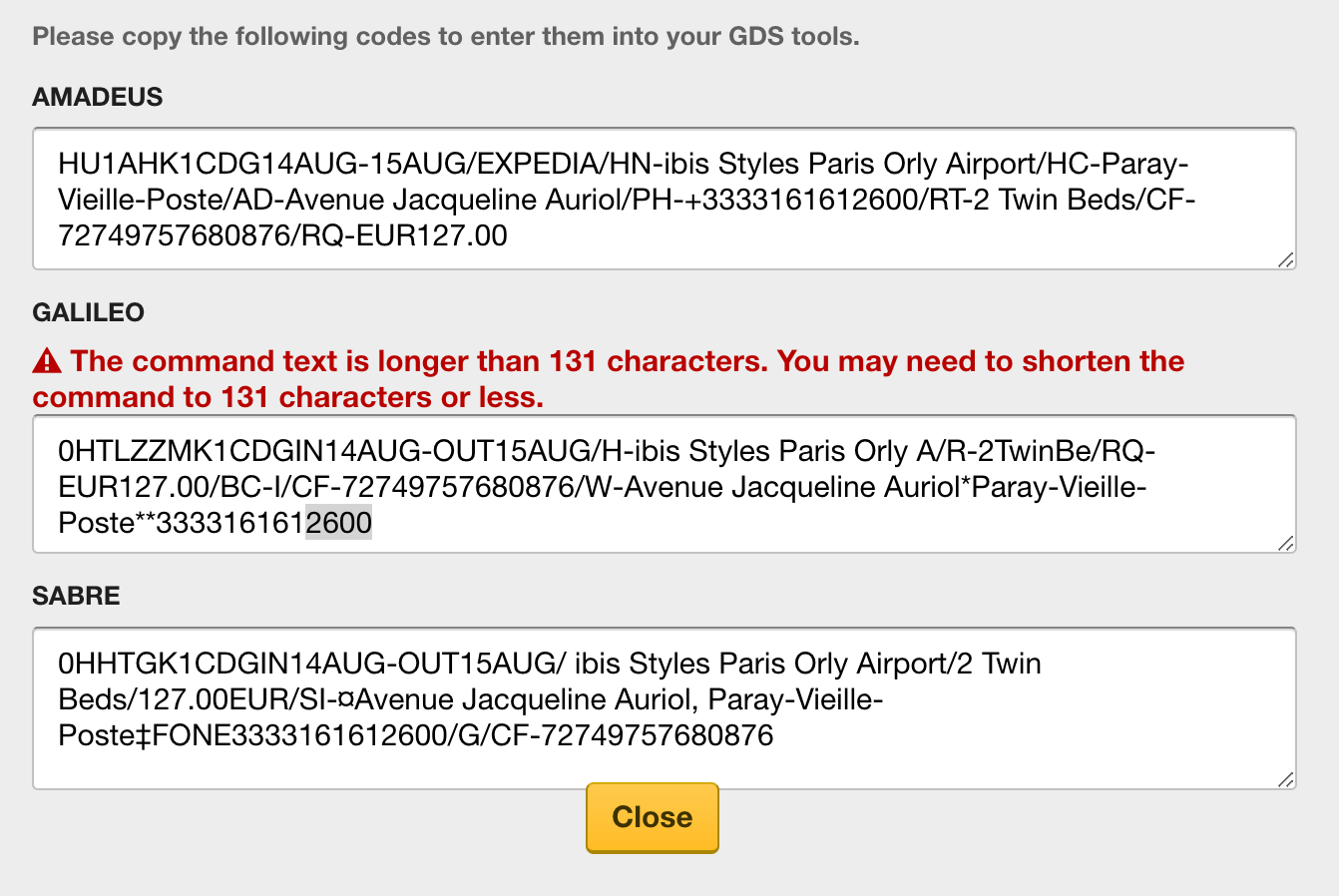This screenshot has height=896, width=1339.
Task: Click the AMADEUS section label
Action: (98, 97)
